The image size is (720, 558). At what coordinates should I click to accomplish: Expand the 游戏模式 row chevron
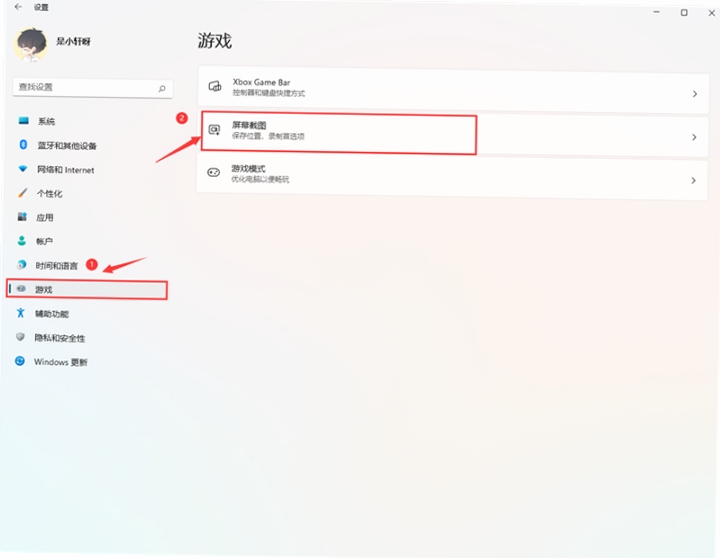pyautogui.click(x=693, y=180)
